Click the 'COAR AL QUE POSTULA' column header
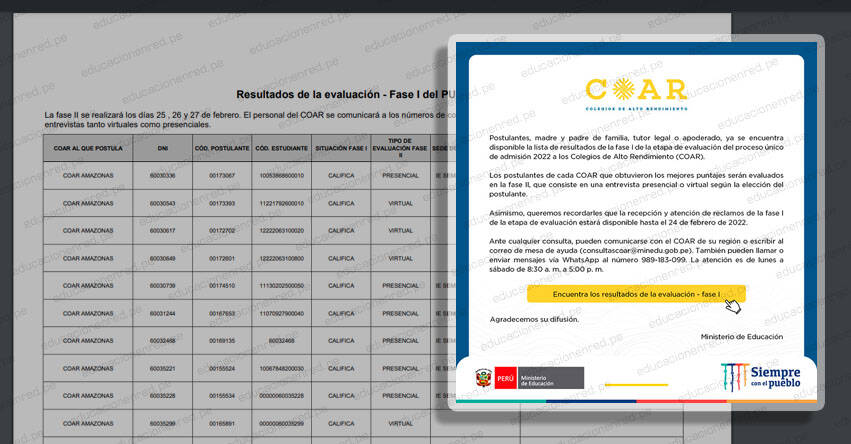851x444 pixels. point(88,148)
